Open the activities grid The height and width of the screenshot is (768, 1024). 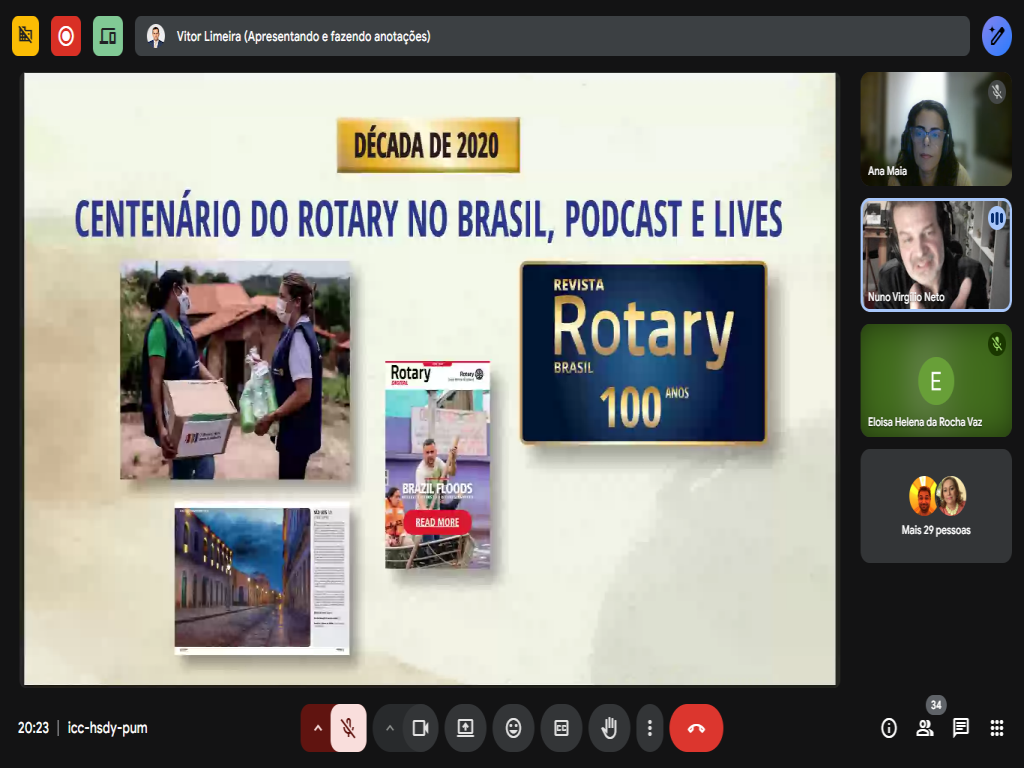[x=996, y=728]
